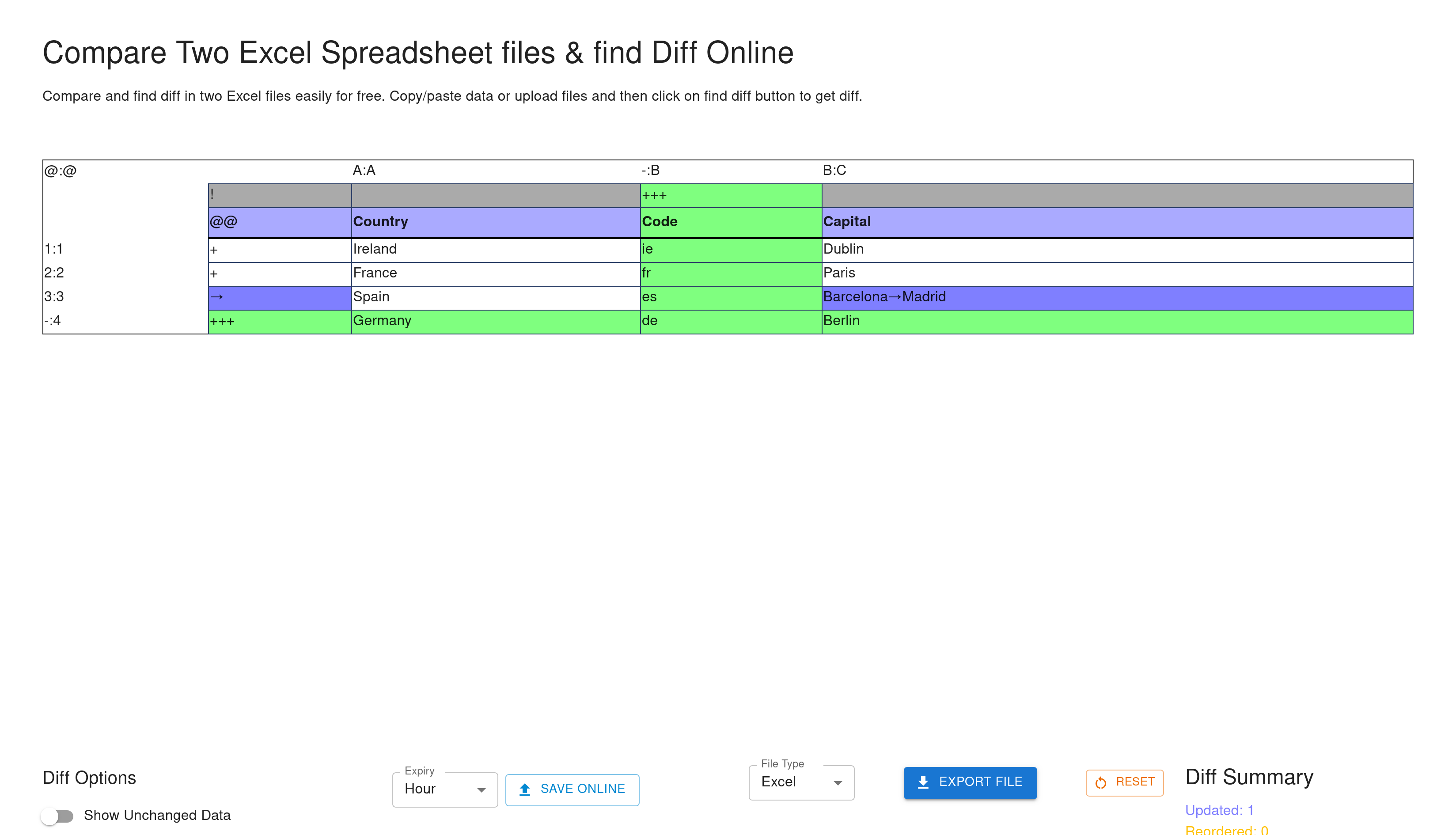Open the File Type Excel dropdown

click(x=801, y=782)
